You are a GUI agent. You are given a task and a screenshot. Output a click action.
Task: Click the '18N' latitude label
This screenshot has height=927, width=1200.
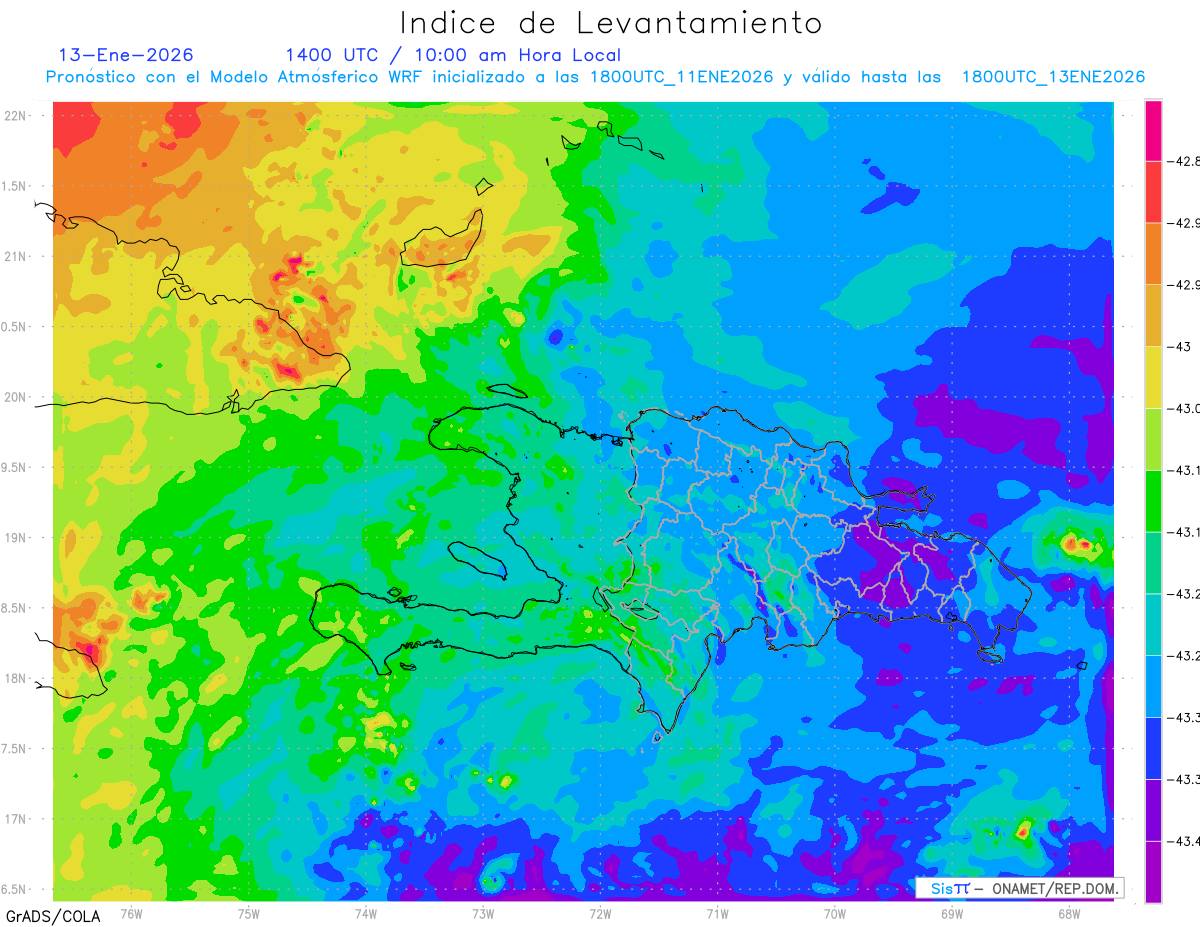point(17,678)
